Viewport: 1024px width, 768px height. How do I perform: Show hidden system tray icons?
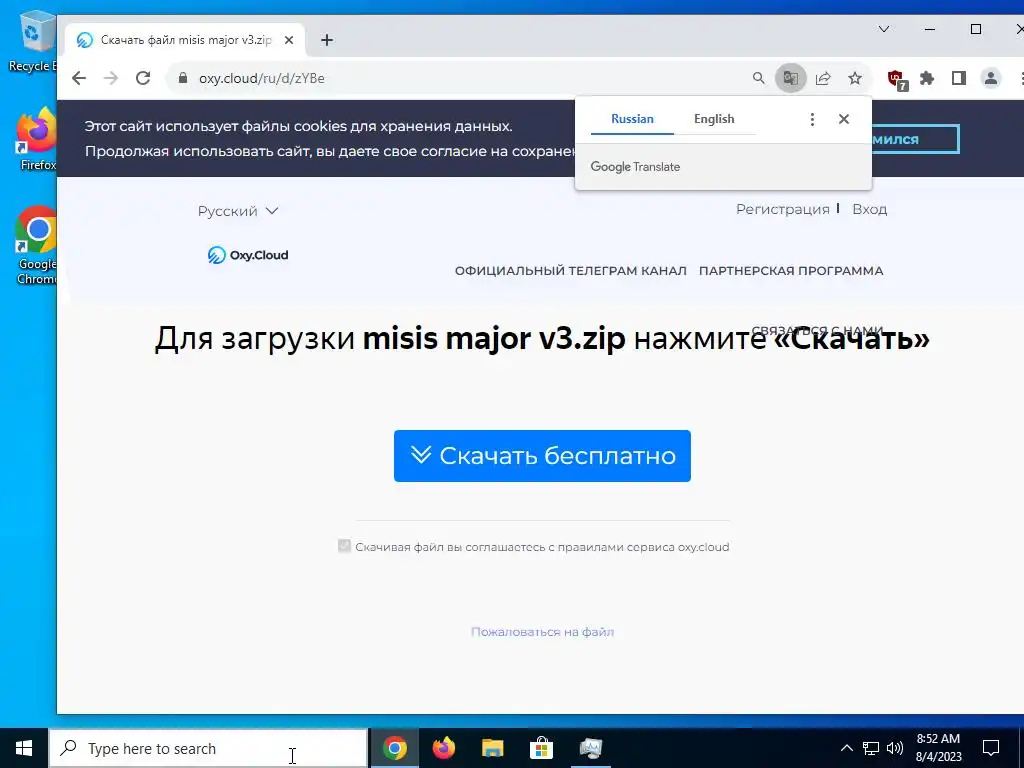pos(846,748)
